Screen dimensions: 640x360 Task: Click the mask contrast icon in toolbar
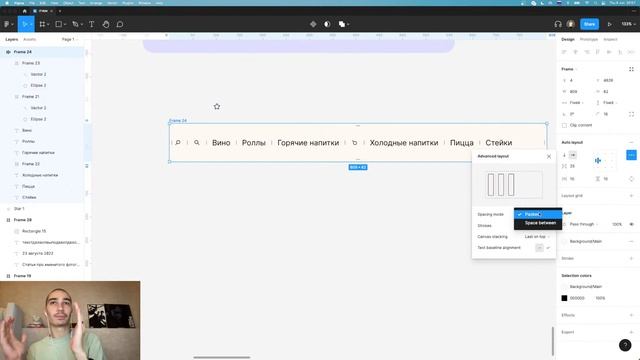pos(327,24)
